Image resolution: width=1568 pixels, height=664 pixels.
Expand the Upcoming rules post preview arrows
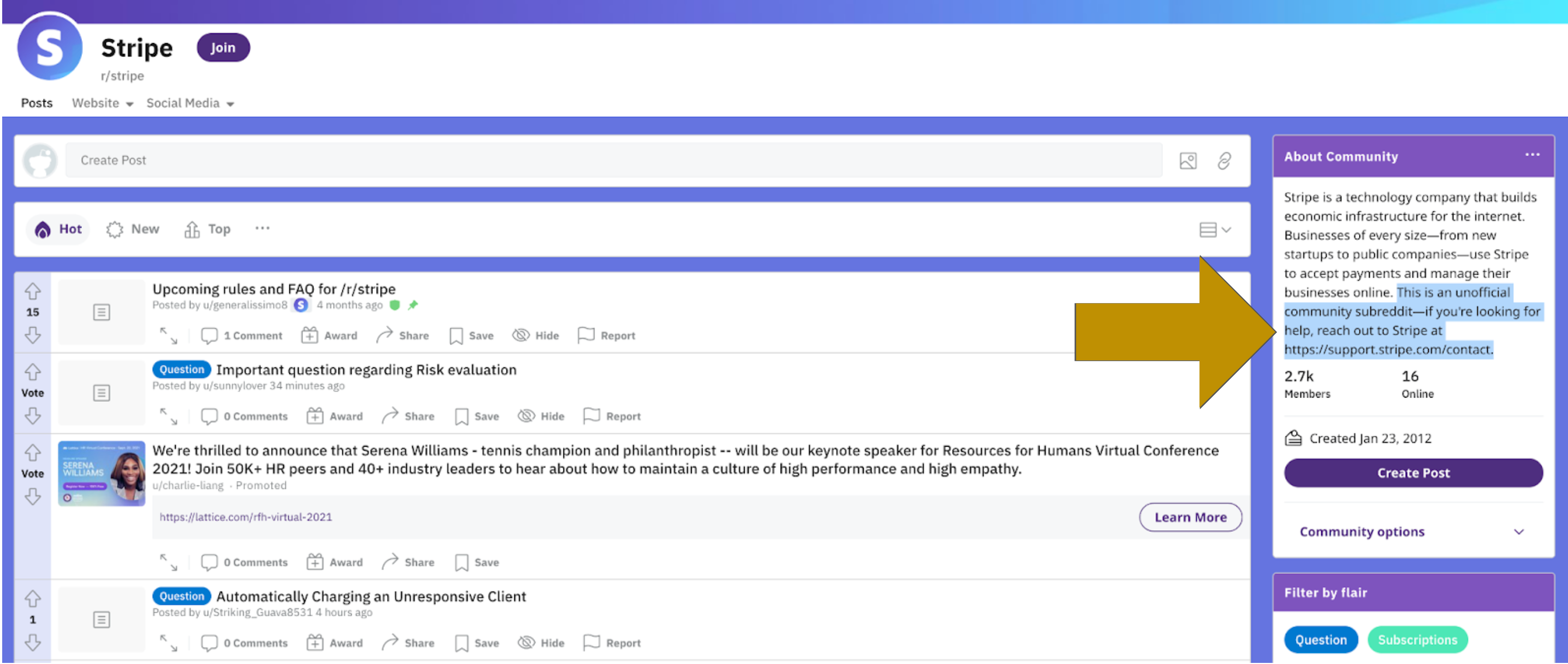(x=169, y=335)
